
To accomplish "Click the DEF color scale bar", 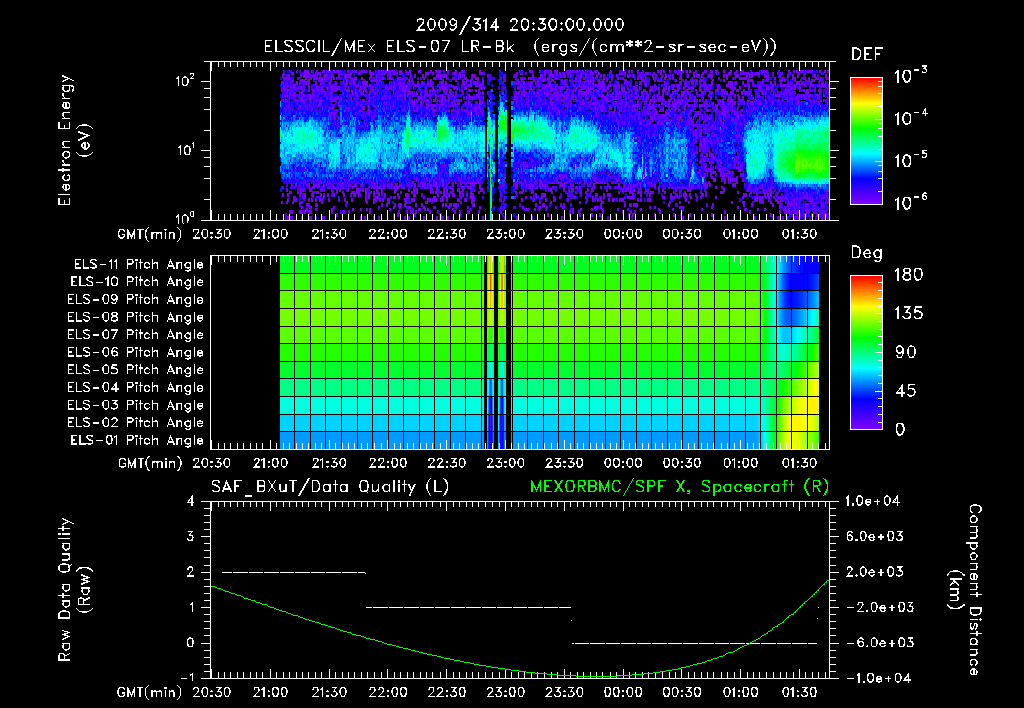I will tap(866, 140).
